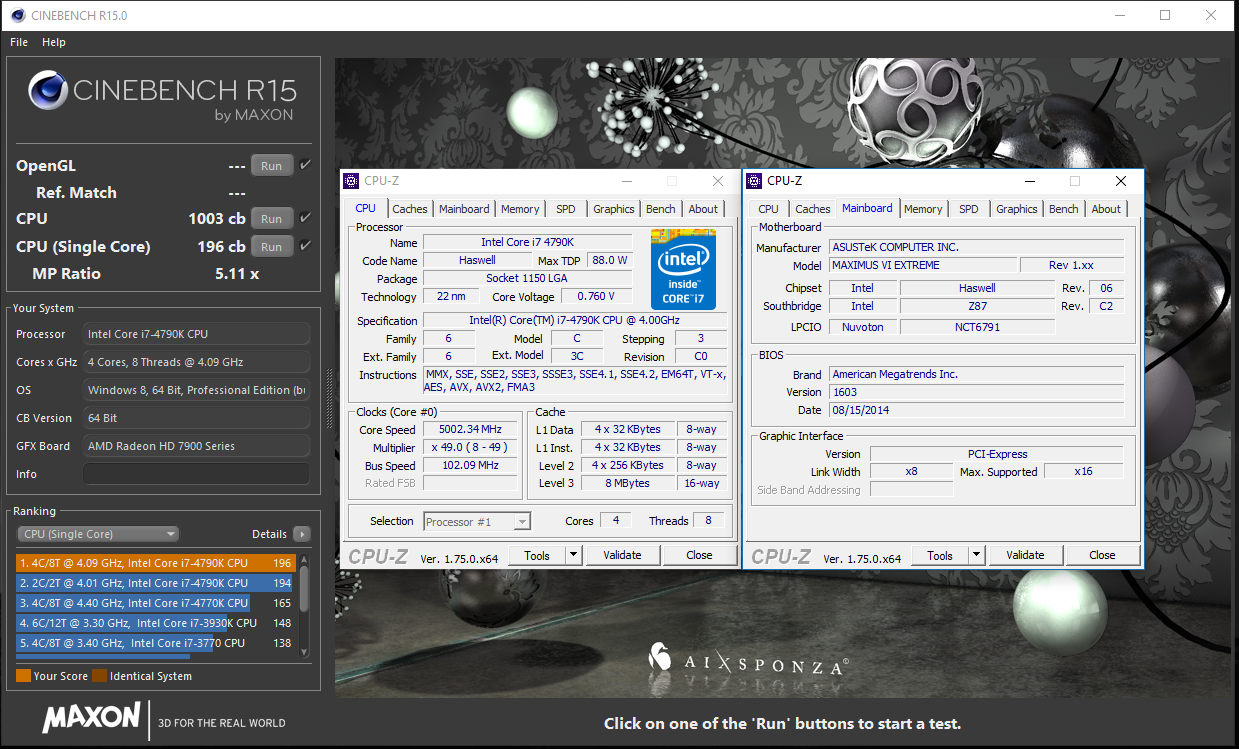Click the BIOS Version value 1603
1239x749 pixels.
[x=976, y=392]
